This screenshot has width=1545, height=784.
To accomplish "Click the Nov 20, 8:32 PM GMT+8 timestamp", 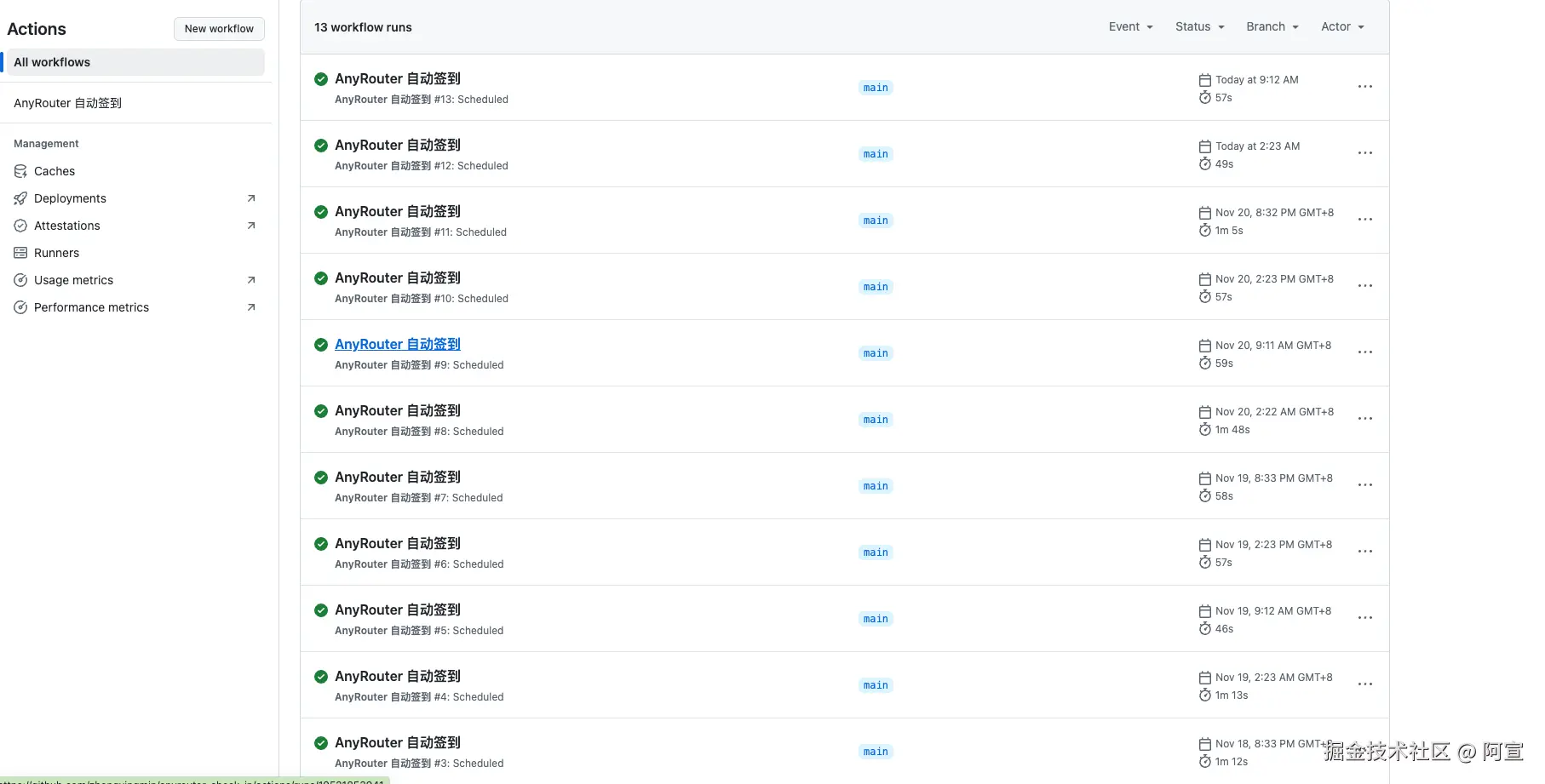I will (x=1275, y=213).
